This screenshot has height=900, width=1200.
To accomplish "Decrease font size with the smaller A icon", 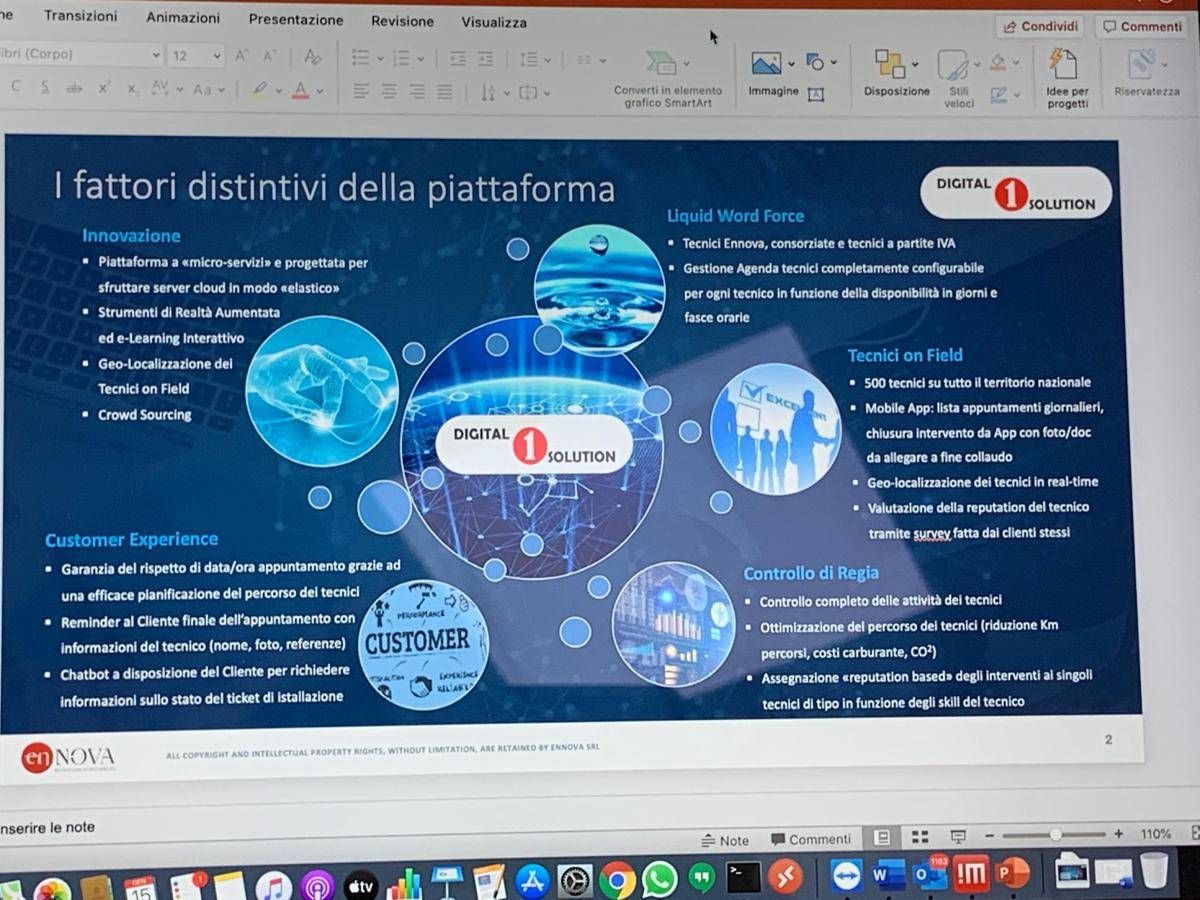I will 269,57.
